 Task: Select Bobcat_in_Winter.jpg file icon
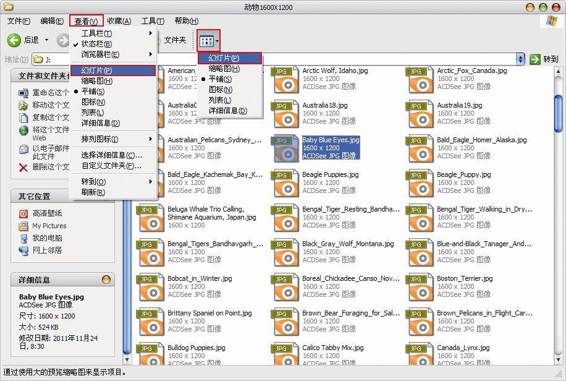(150, 287)
